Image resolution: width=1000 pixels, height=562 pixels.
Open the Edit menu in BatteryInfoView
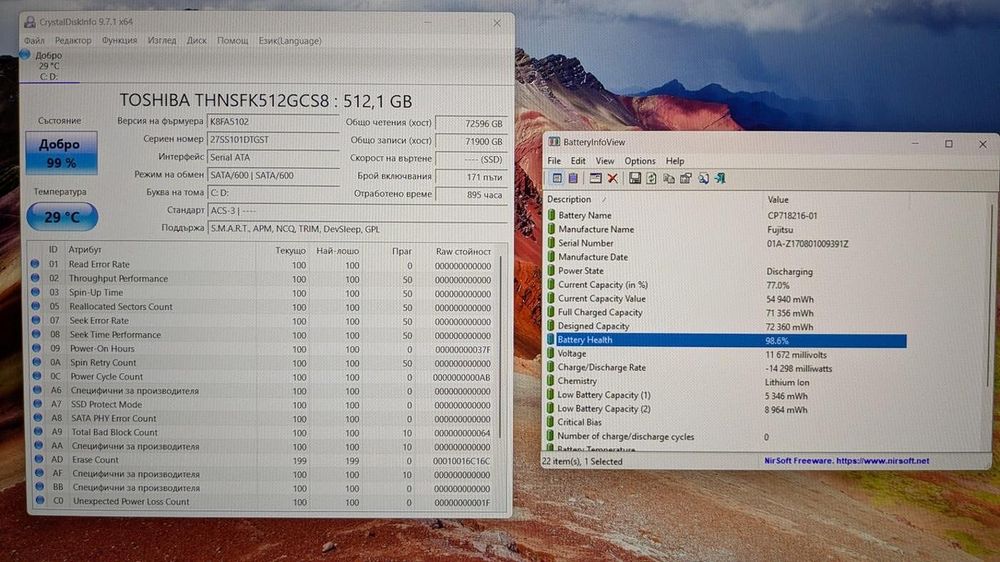578,161
